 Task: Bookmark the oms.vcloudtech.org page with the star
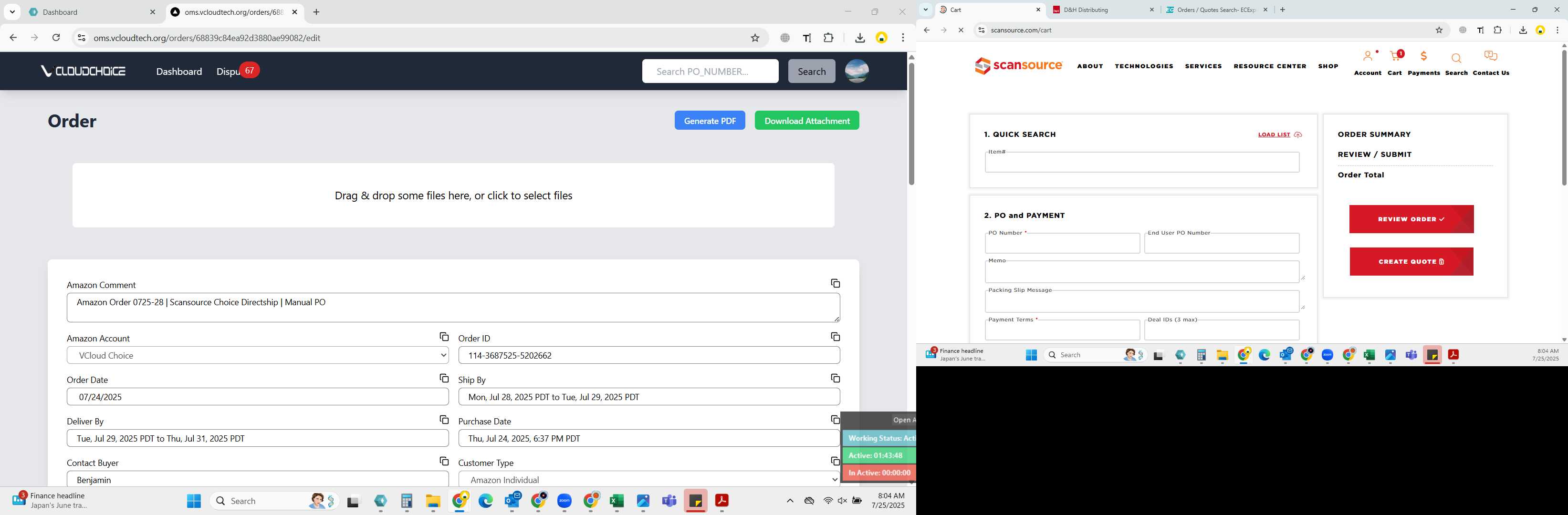coord(755,38)
